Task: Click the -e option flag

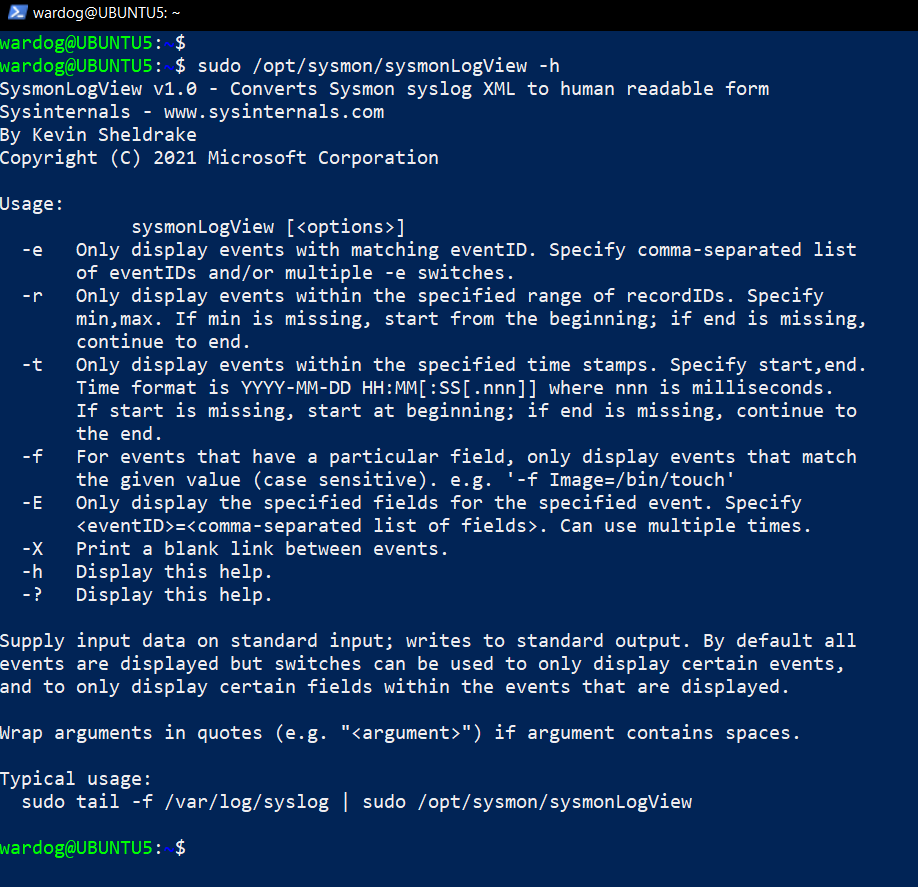Action: click(32, 250)
